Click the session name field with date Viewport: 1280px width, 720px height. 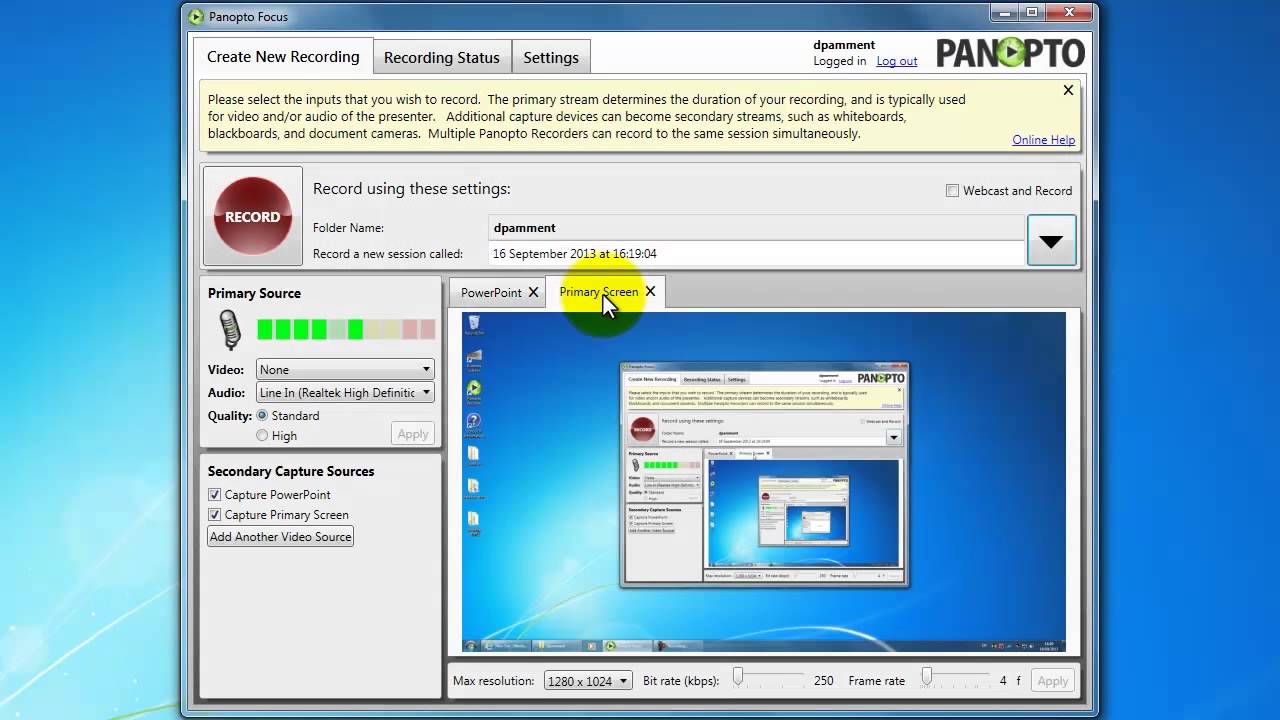coord(757,253)
